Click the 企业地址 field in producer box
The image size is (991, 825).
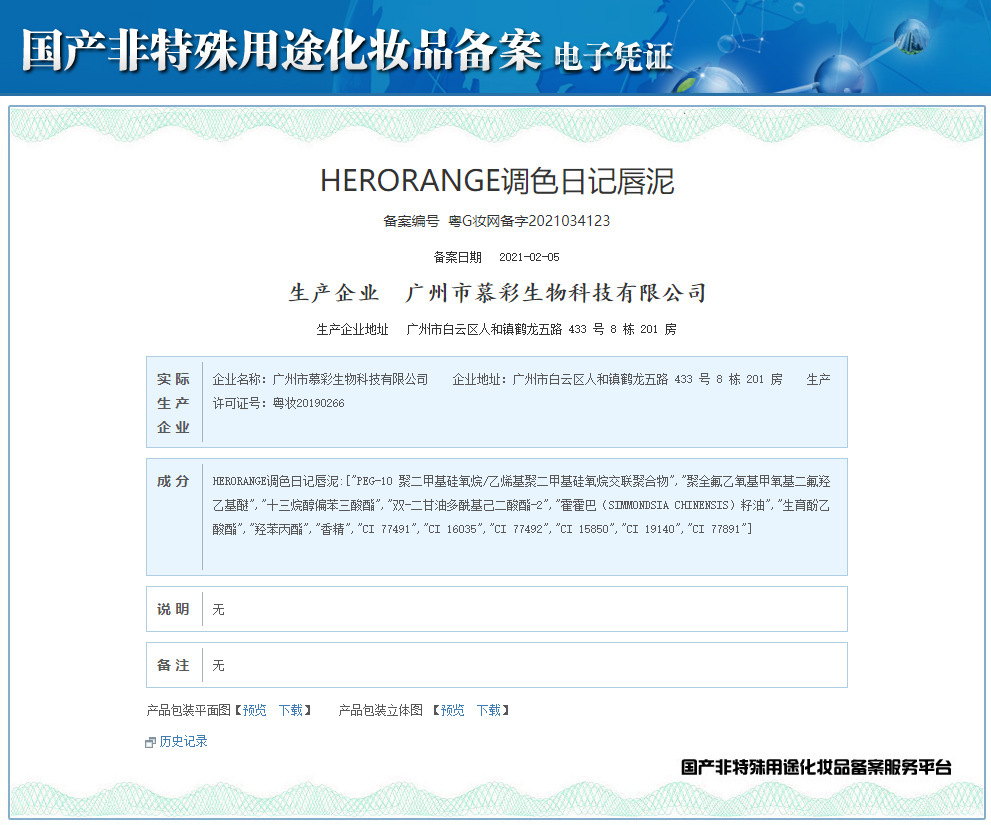click(617, 379)
